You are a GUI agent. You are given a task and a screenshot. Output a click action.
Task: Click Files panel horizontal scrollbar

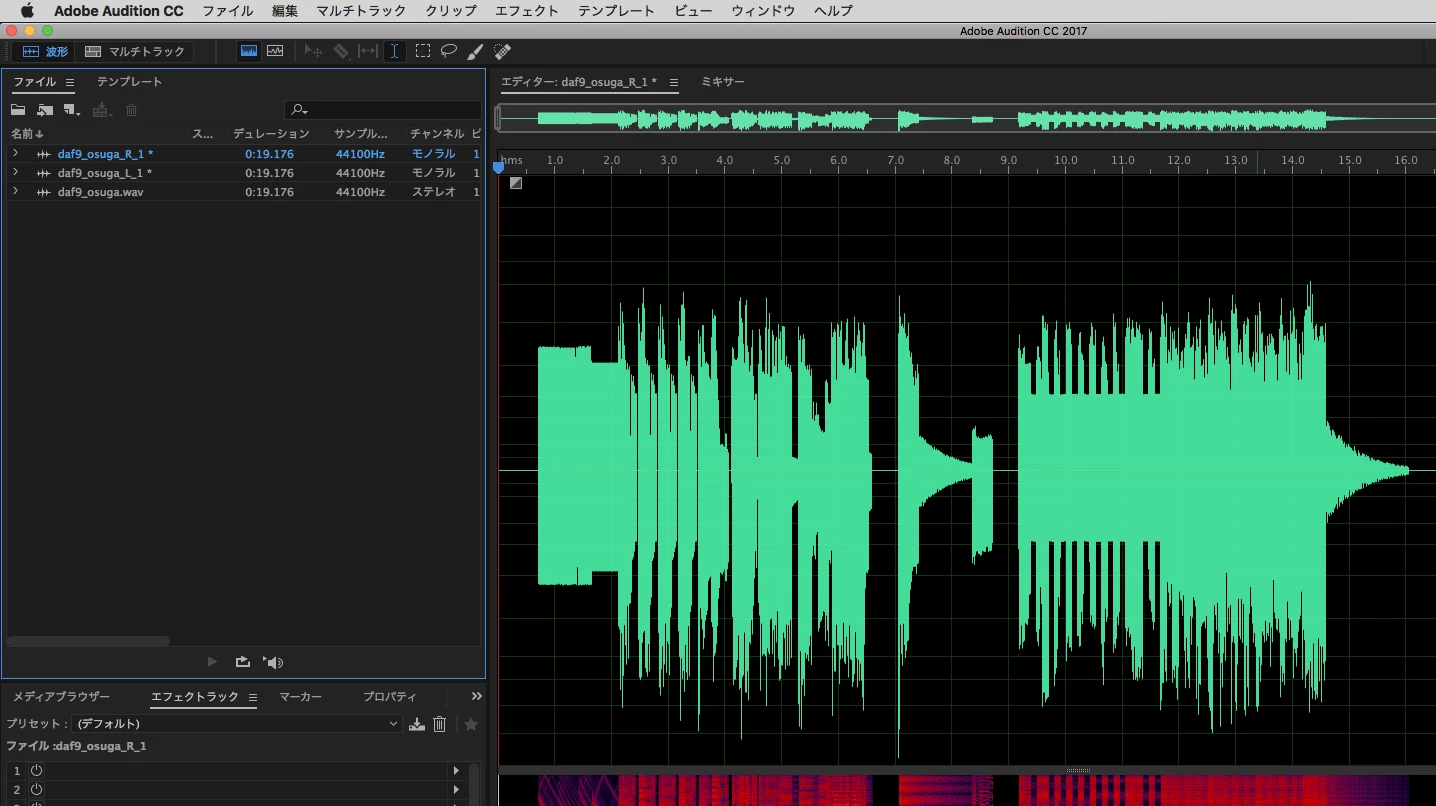[88, 641]
